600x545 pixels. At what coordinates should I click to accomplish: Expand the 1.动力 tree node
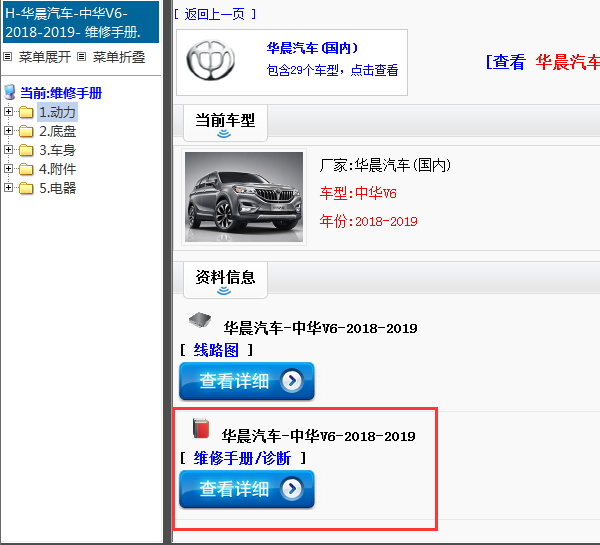[x=8, y=112]
